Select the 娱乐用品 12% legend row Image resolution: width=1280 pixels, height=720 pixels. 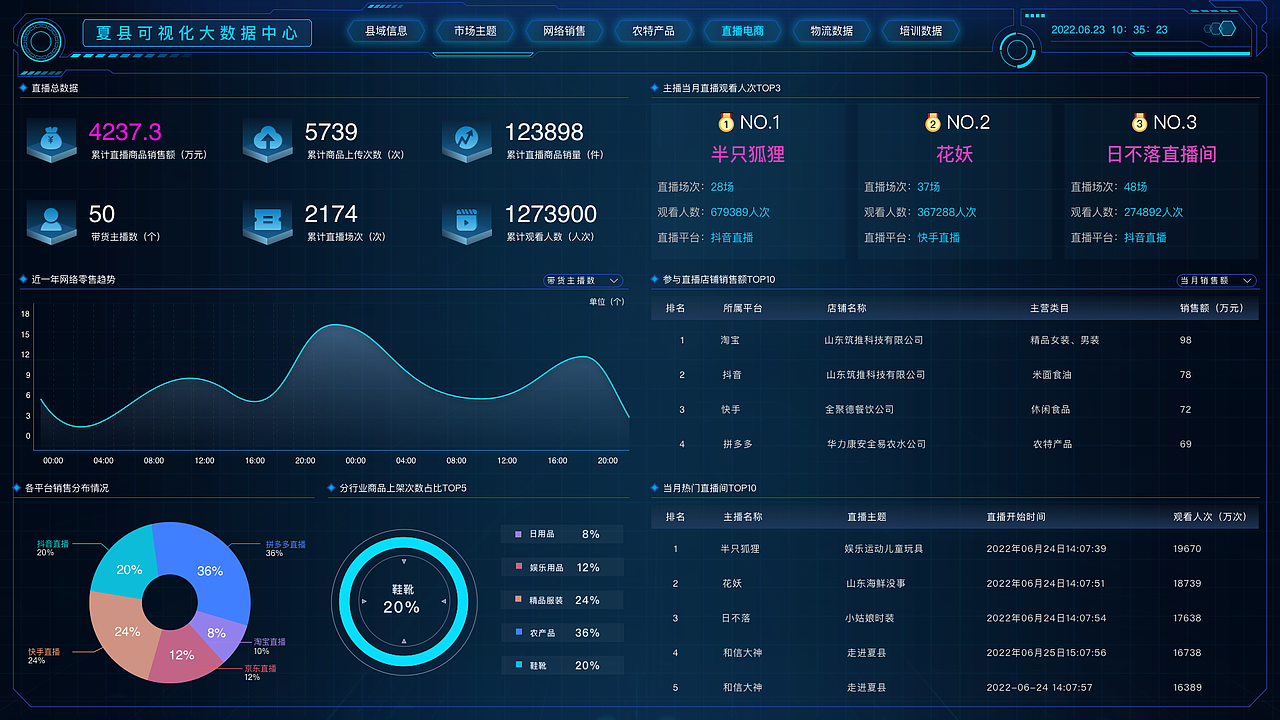click(562, 567)
